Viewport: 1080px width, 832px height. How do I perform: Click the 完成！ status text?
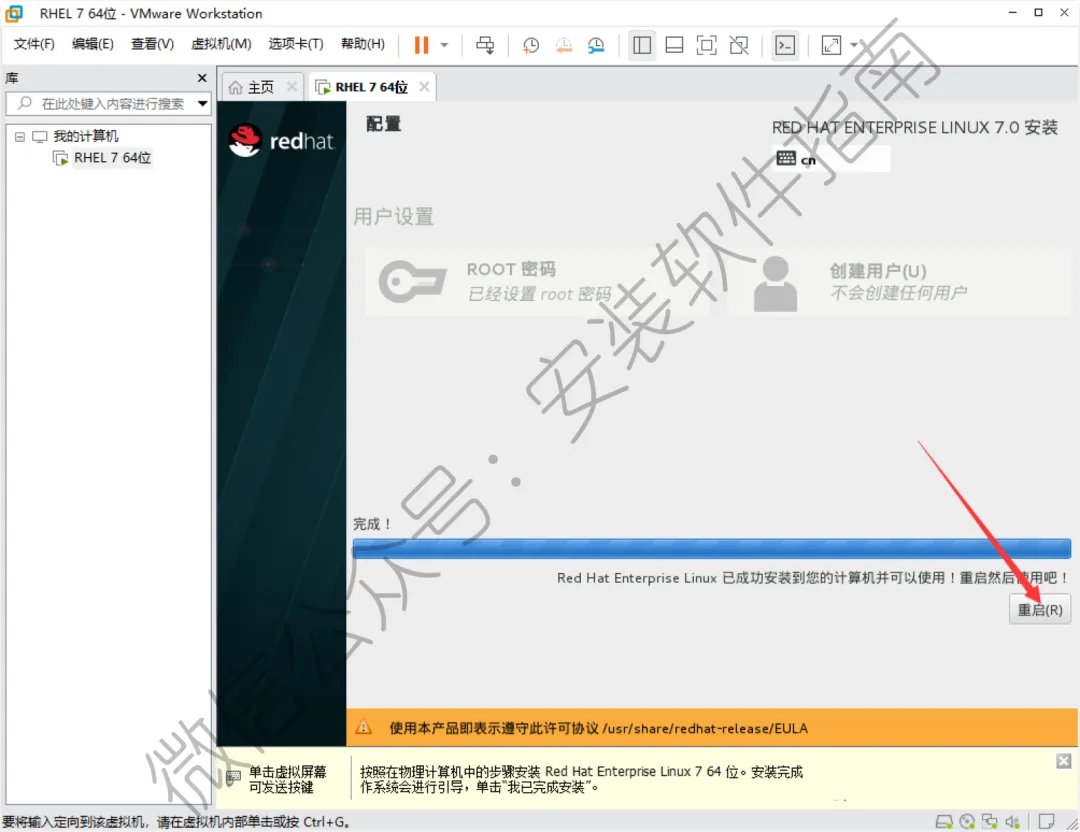pyautogui.click(x=372, y=524)
